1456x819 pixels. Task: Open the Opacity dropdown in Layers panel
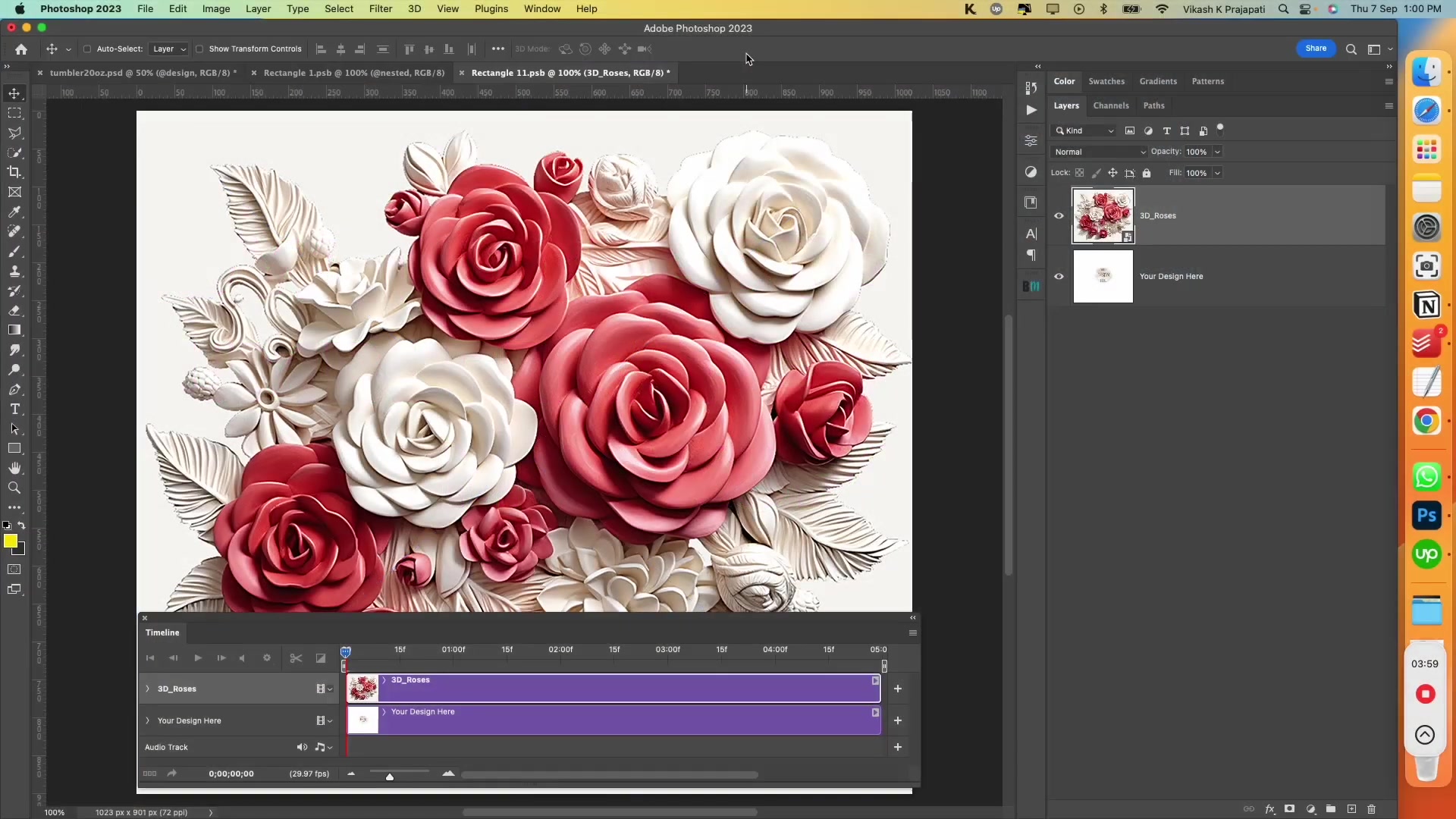(1217, 152)
